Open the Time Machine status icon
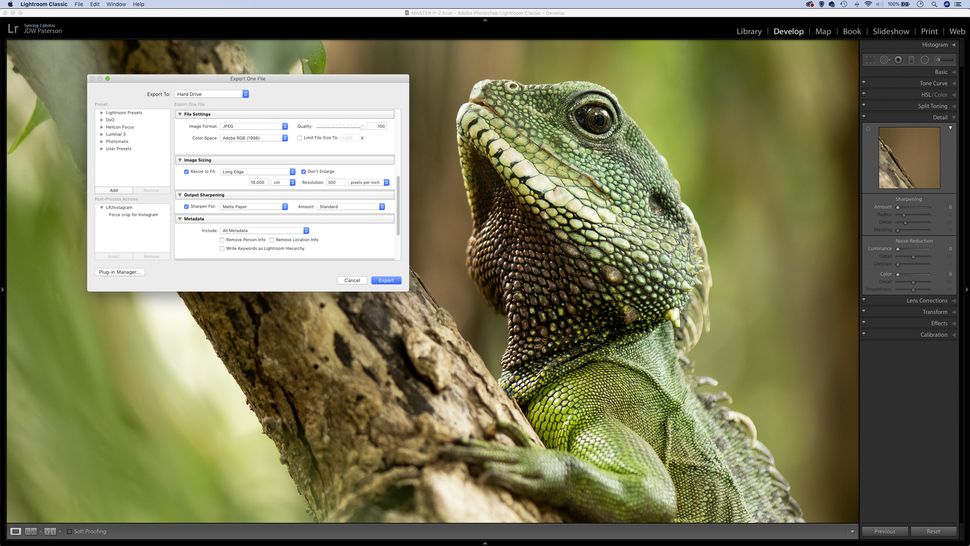This screenshot has height=546, width=970. (843, 4)
